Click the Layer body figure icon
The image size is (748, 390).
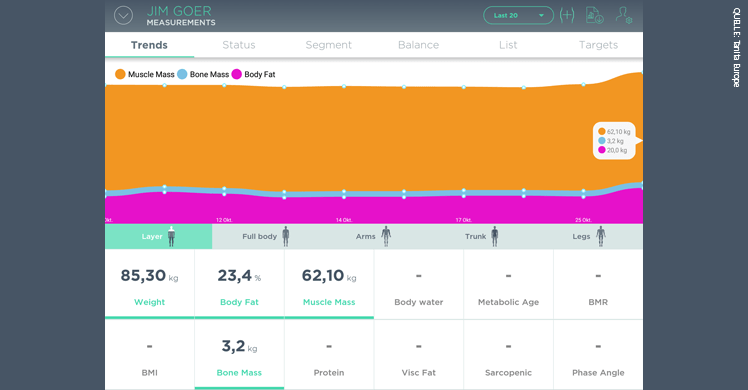[171, 236]
